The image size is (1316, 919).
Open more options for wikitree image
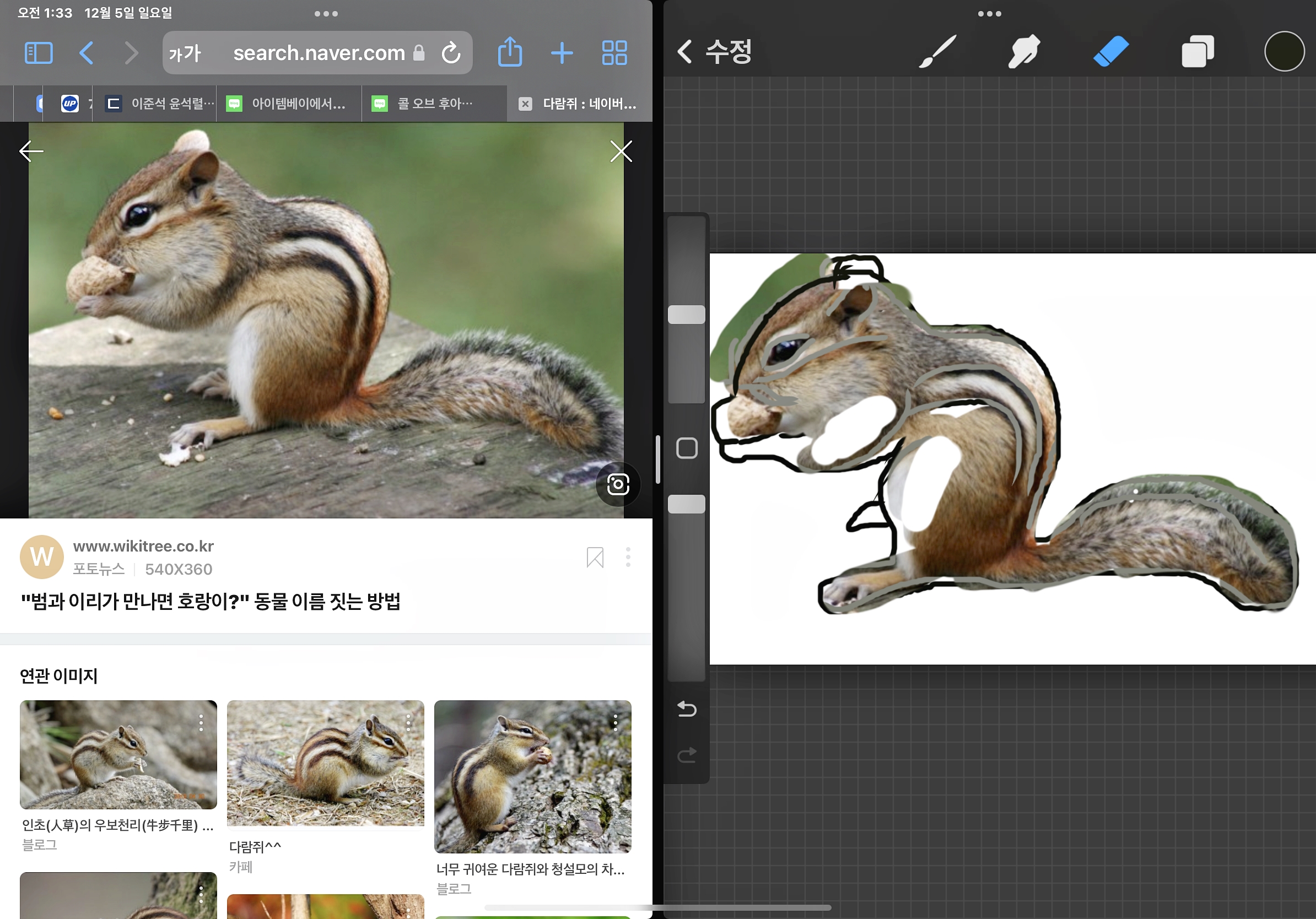[x=628, y=557]
